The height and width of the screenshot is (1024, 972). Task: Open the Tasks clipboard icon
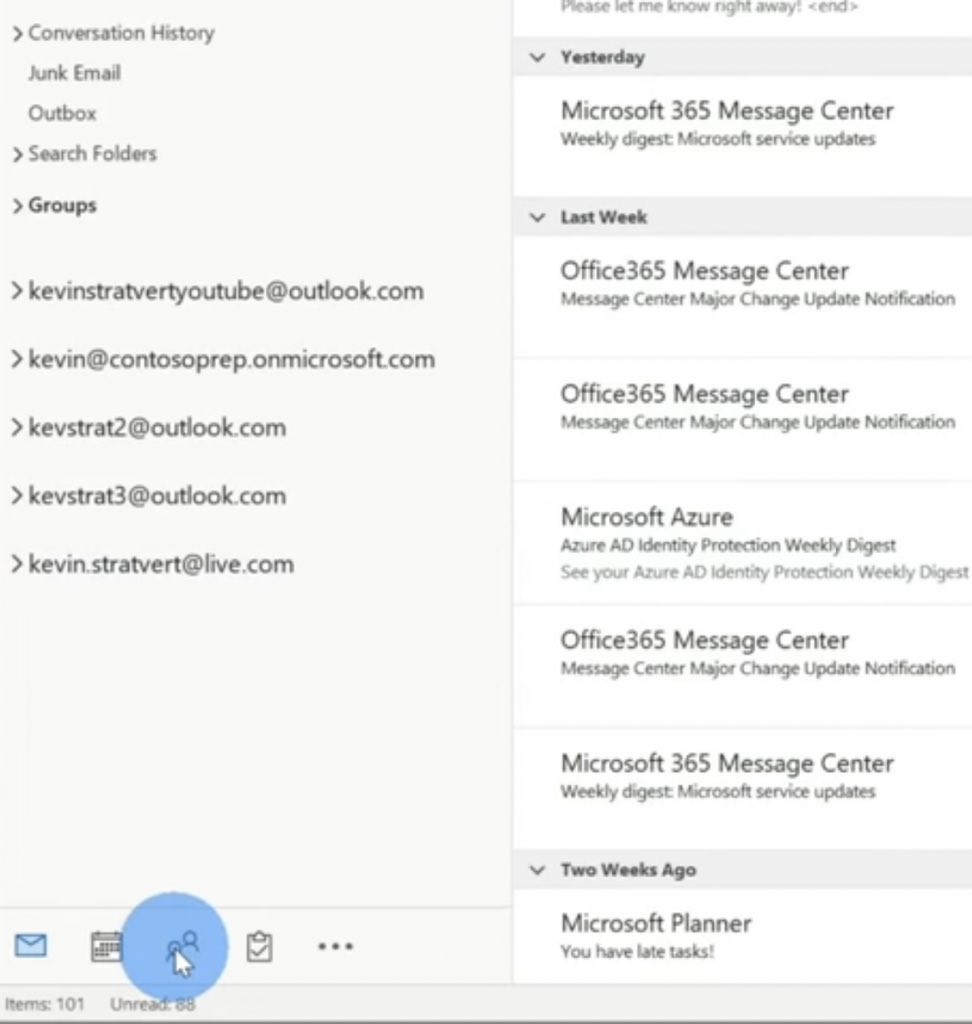tap(259, 946)
